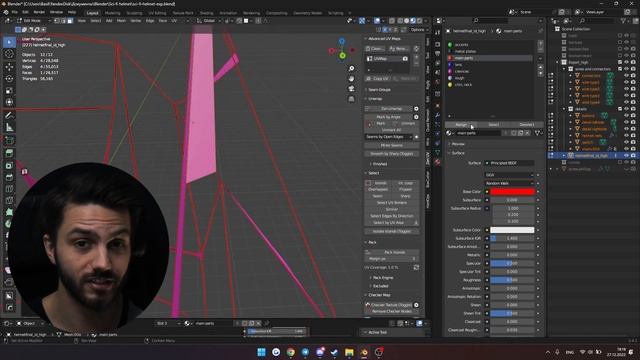Open the Material properties tab

[438, 162]
